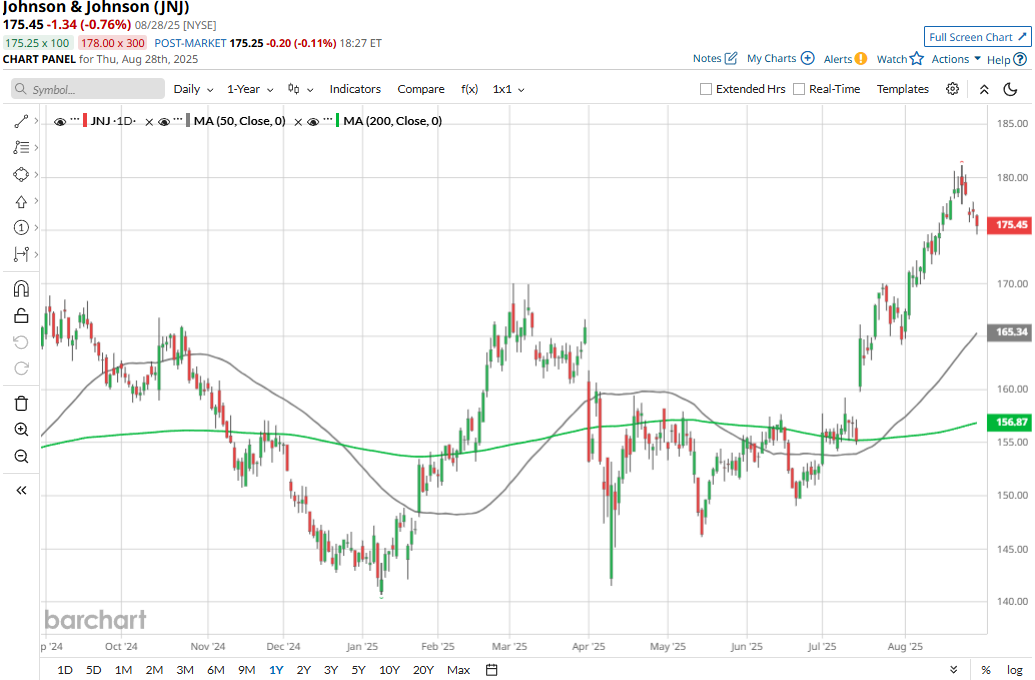Click the 156.87 MA 200 value label
Image resolution: width=1035 pixels, height=680 pixels.
coord(1010,423)
